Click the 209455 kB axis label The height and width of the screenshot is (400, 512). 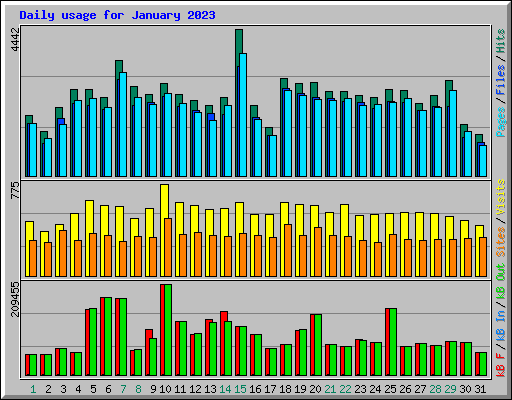click(x=15, y=299)
